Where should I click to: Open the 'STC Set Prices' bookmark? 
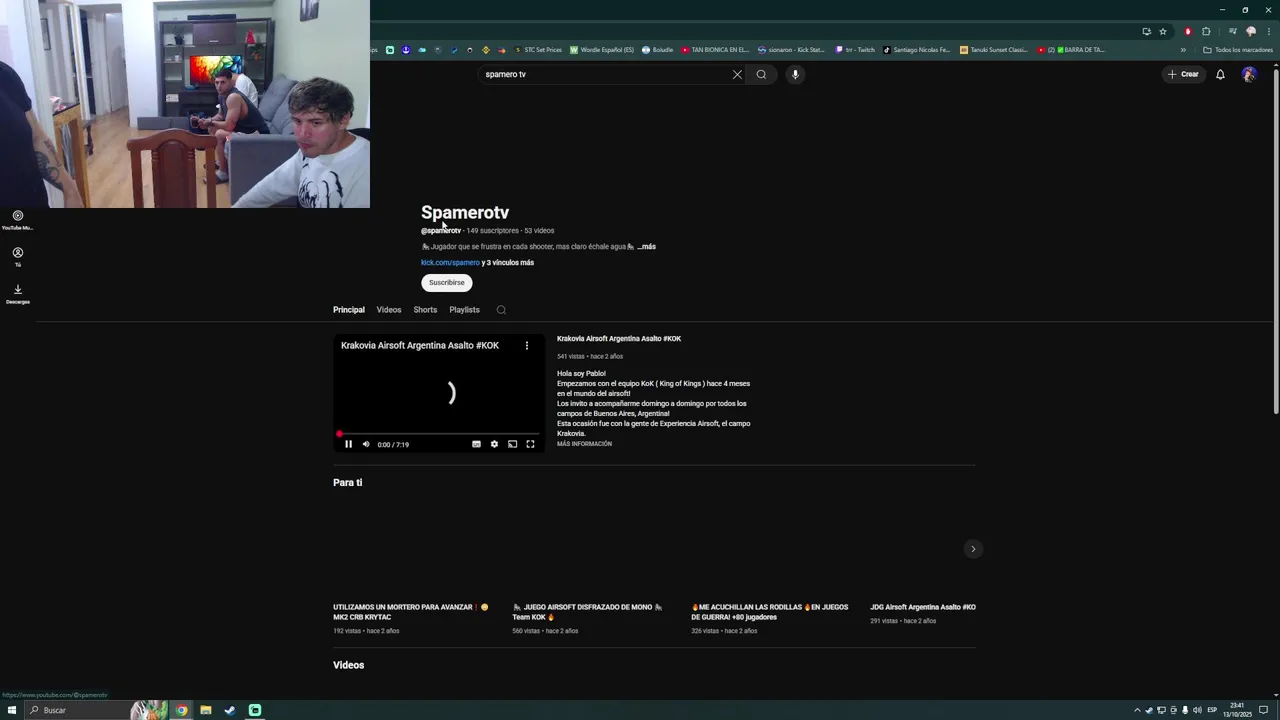[538, 50]
